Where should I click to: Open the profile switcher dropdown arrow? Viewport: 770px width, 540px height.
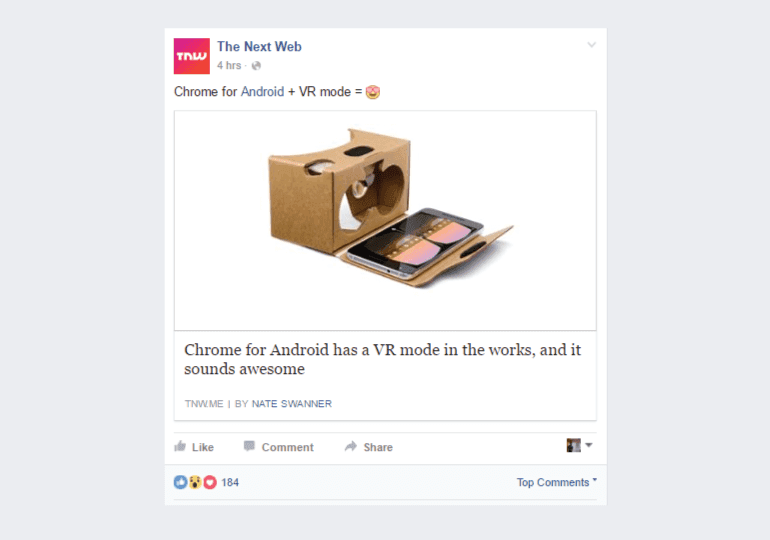pyautogui.click(x=589, y=445)
